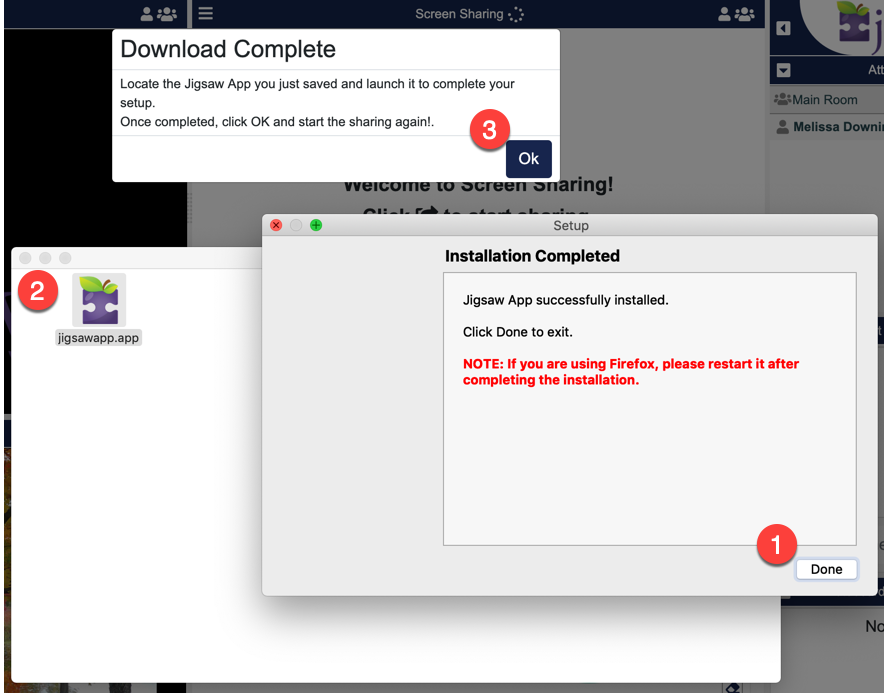Viewport: 884px width, 693px height.
Task: Close the Setup window with red button
Action: coord(277,226)
